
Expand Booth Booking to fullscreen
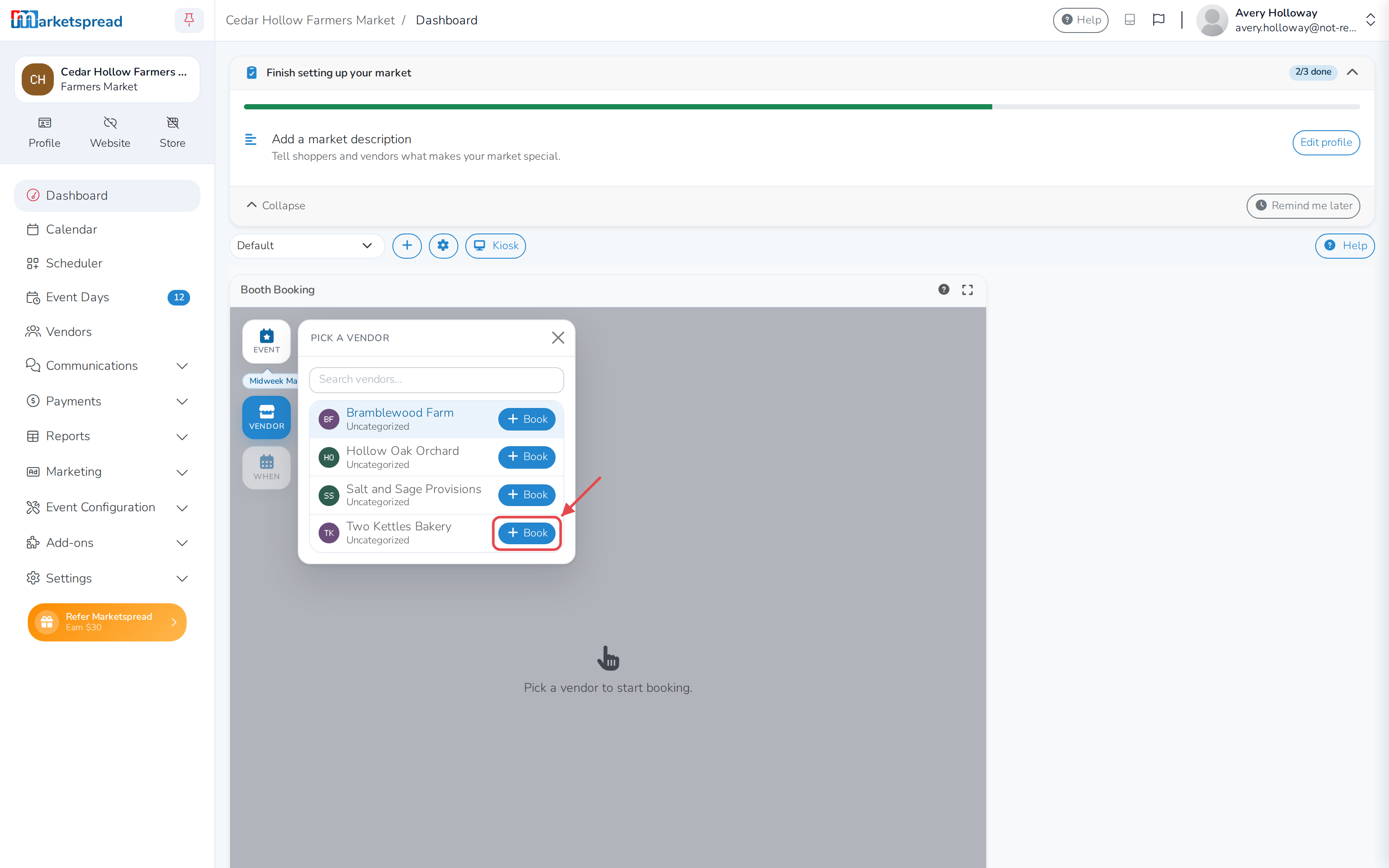tap(967, 290)
